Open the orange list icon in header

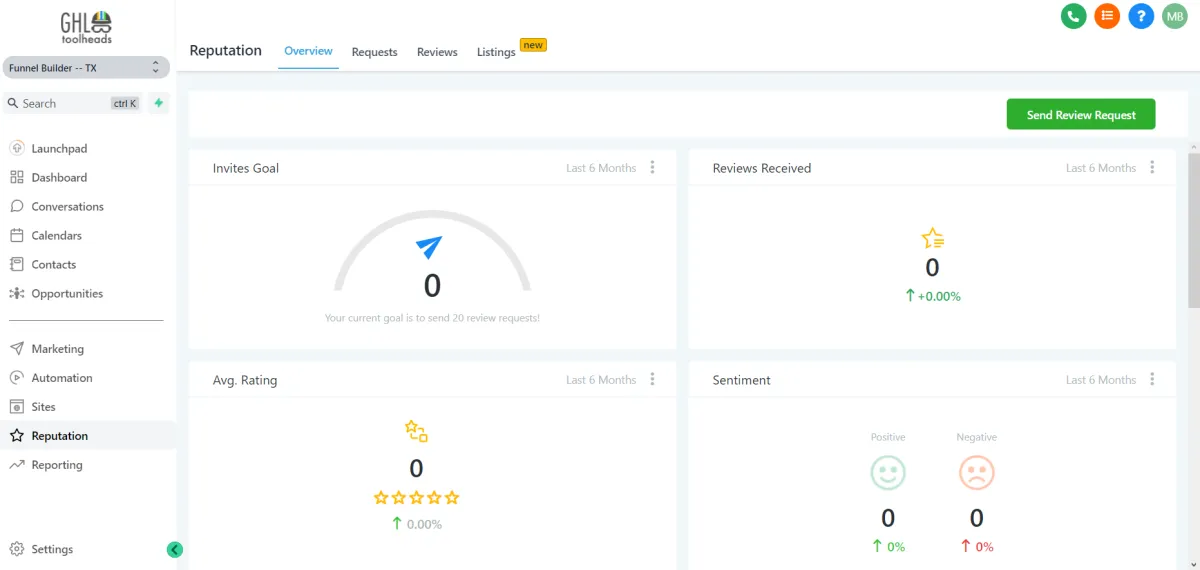tap(1107, 16)
